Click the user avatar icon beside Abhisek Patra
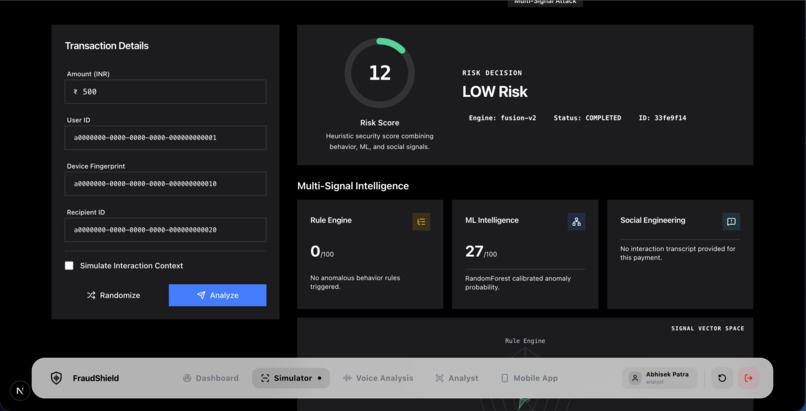Viewport: 806px width, 411px height. click(x=635, y=378)
